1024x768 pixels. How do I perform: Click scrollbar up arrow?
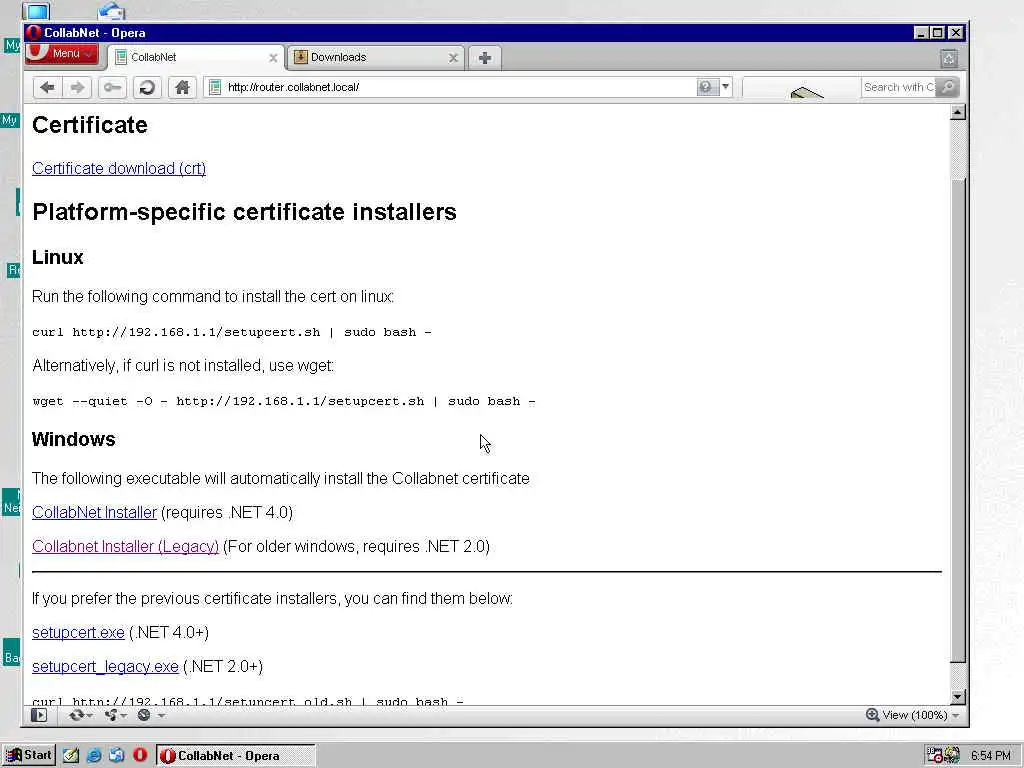pyautogui.click(x=957, y=112)
